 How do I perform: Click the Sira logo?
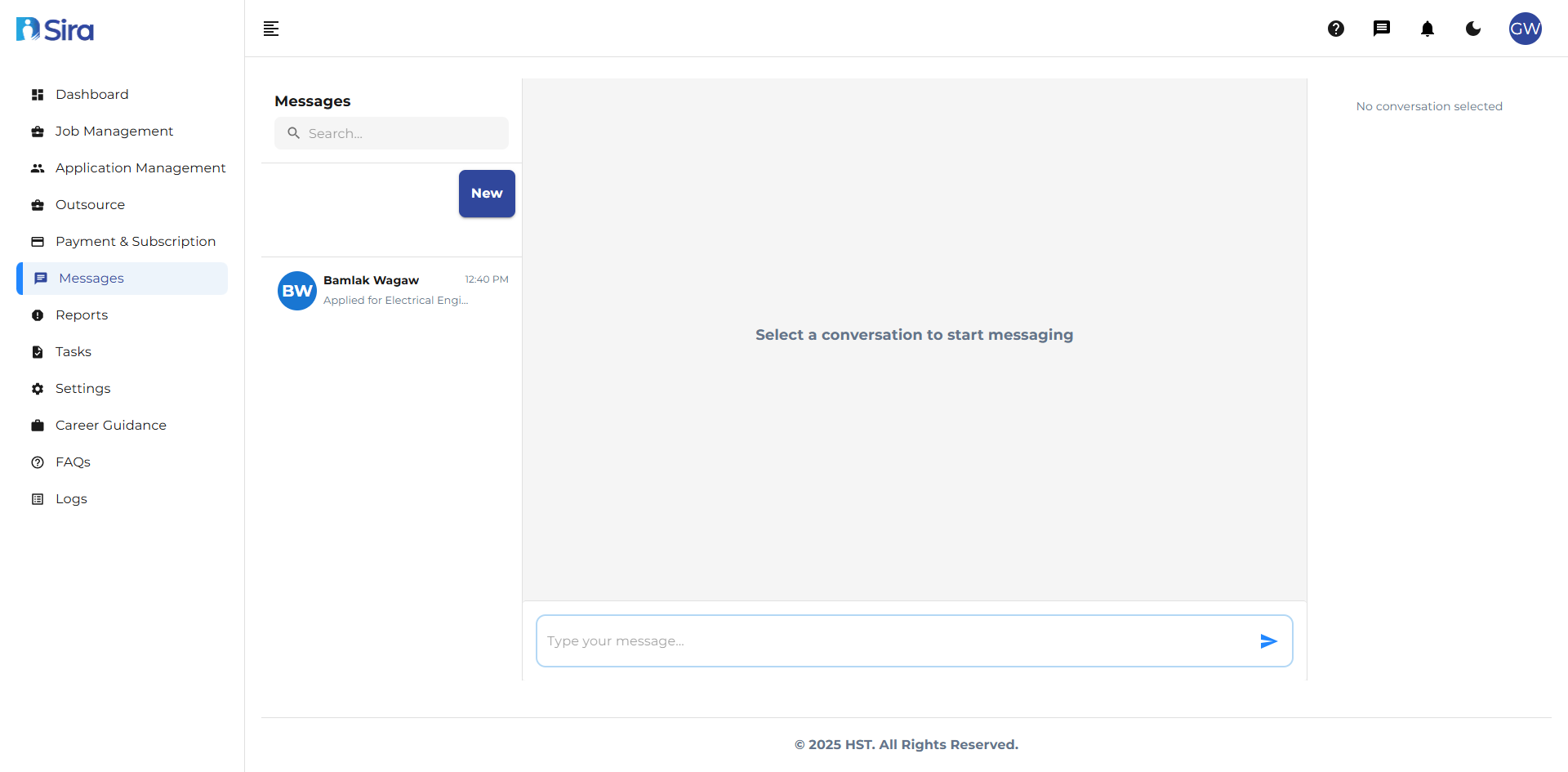point(54,29)
